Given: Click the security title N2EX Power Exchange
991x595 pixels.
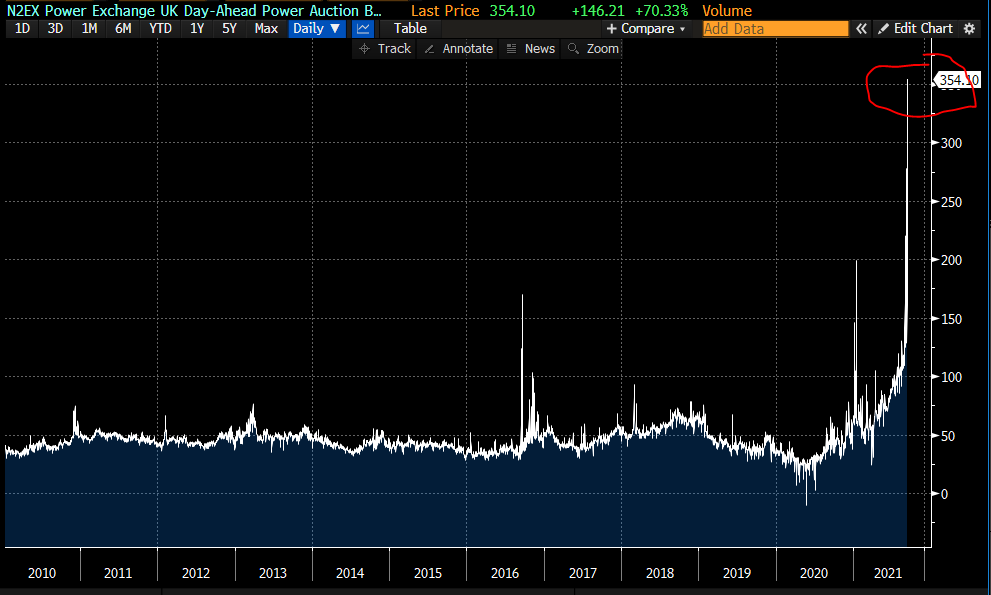Looking at the screenshot, I should 194,11.
